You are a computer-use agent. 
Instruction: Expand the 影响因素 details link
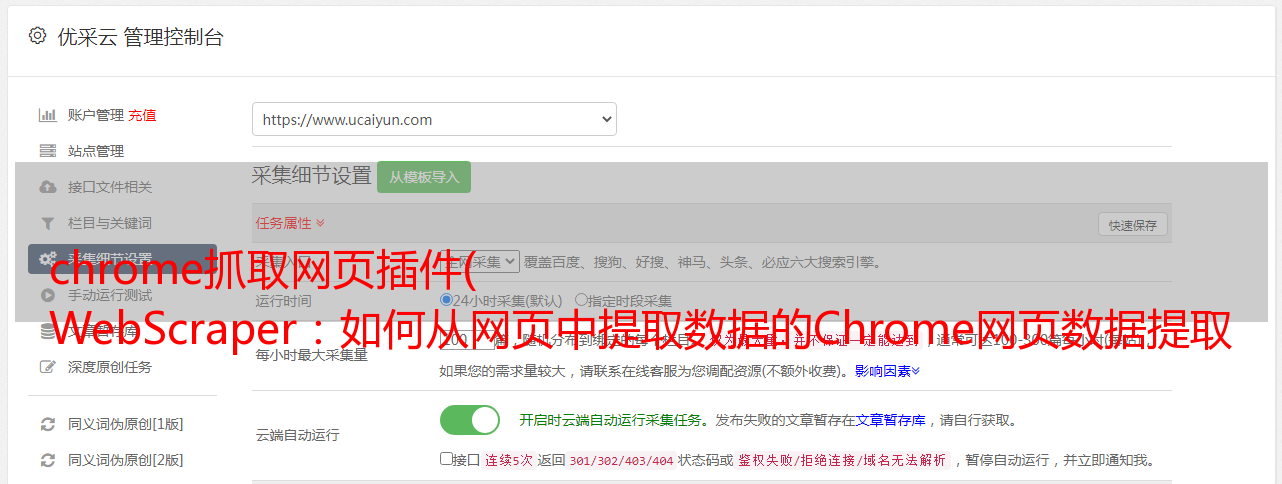click(x=887, y=371)
